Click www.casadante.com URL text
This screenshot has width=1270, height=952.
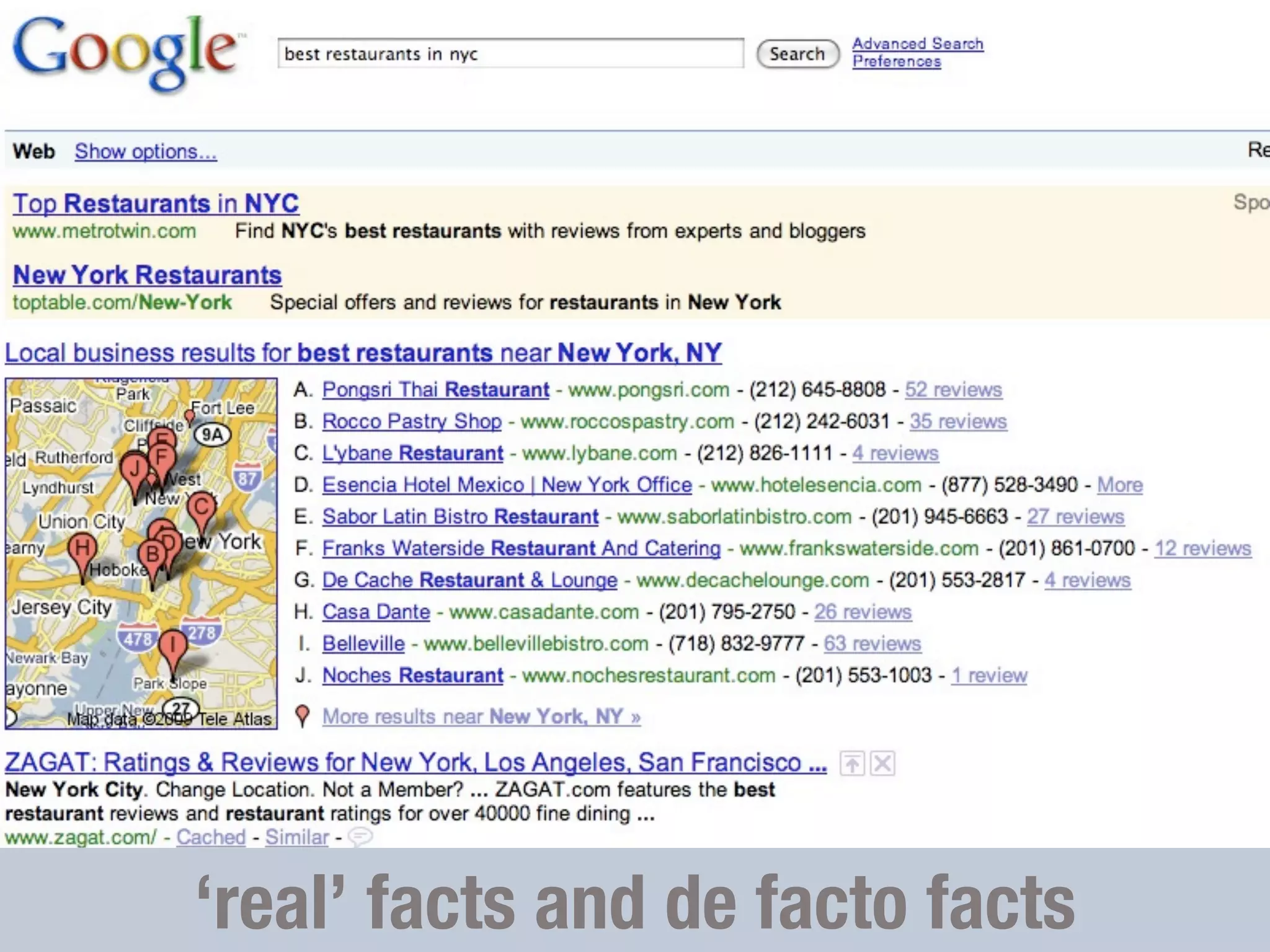(x=544, y=611)
